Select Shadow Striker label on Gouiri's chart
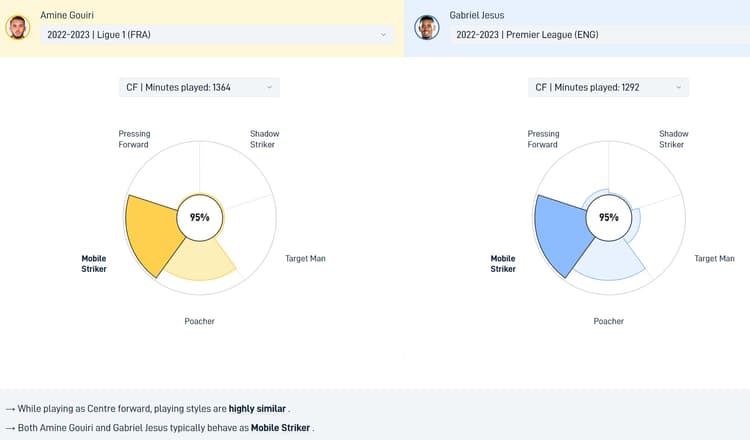 (x=265, y=139)
